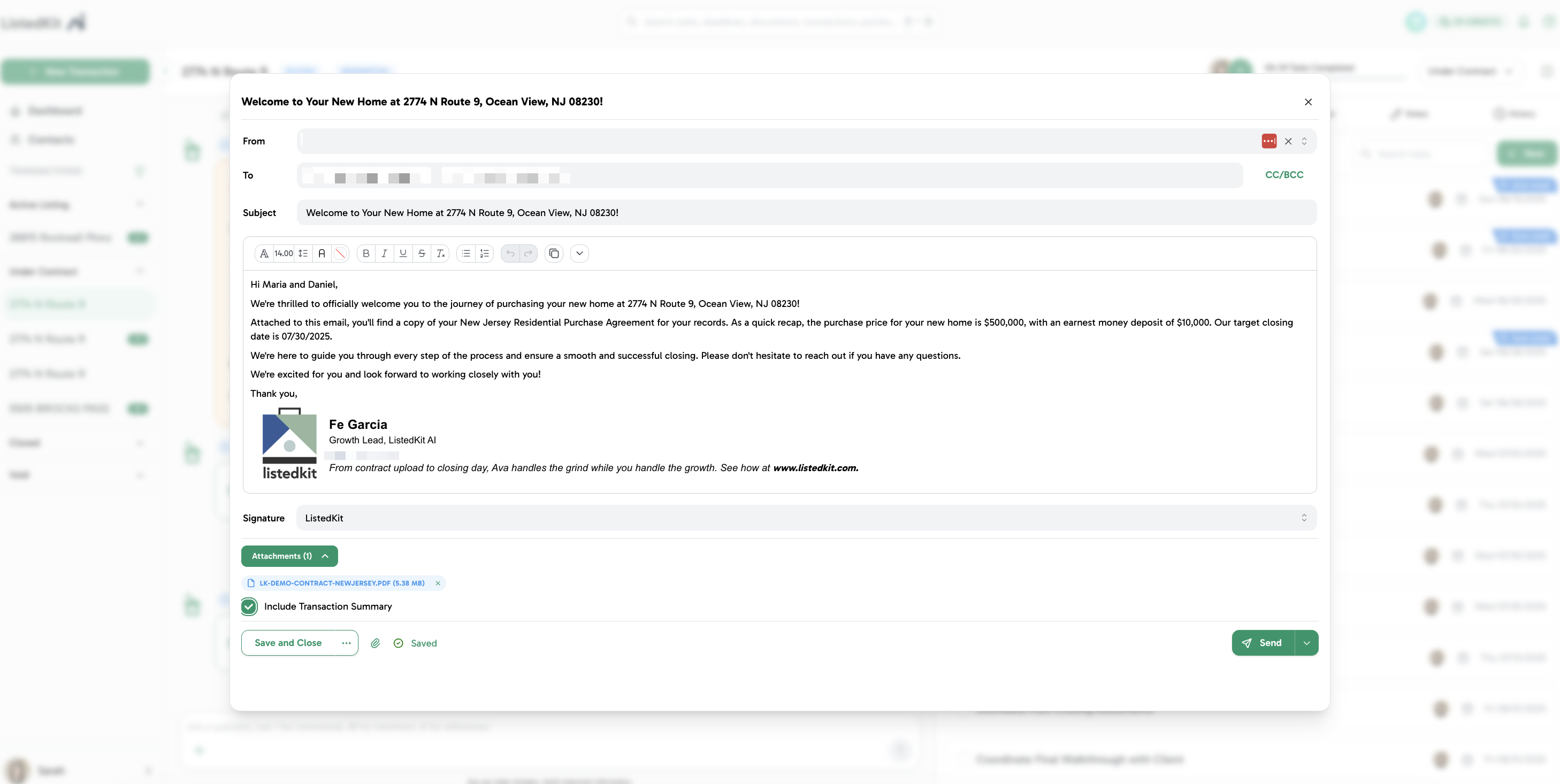Open the Signature ListedKit dropdown
The image size is (1560, 784).
806,518
